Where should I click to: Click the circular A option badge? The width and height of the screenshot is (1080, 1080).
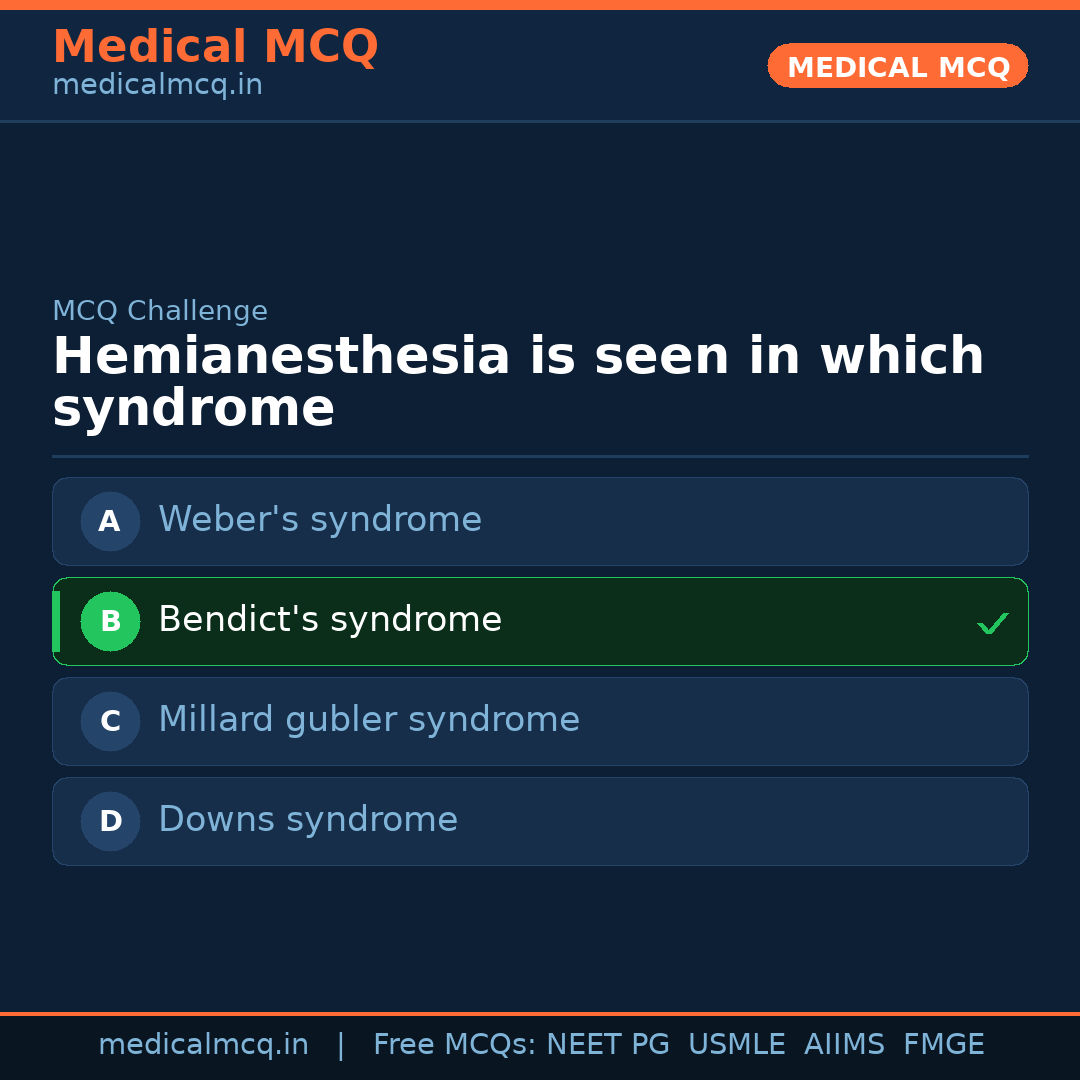[x=110, y=521]
